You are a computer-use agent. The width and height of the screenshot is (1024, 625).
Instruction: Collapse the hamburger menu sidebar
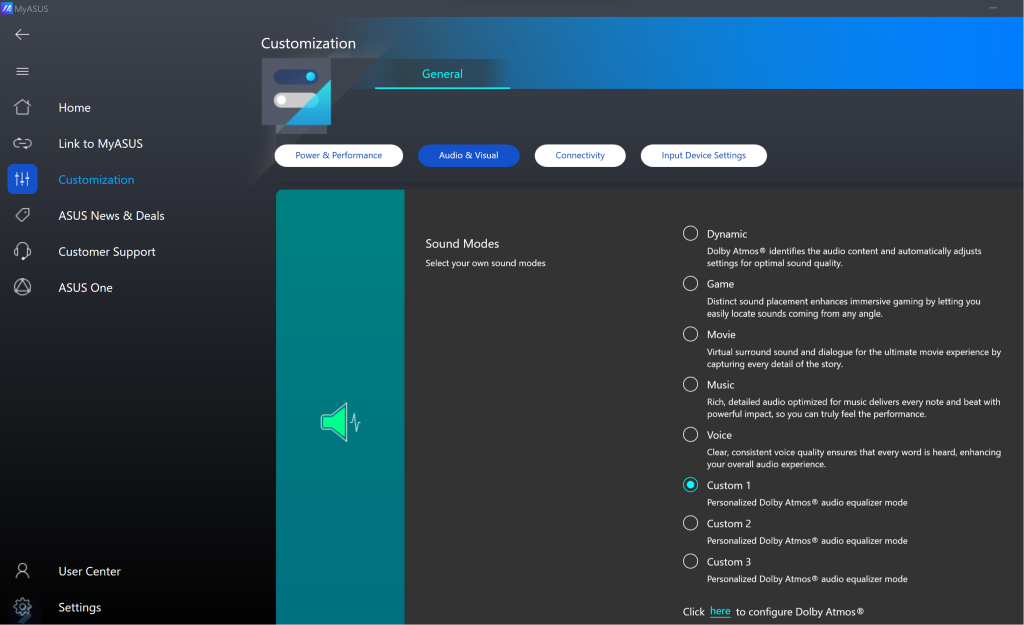click(x=22, y=71)
